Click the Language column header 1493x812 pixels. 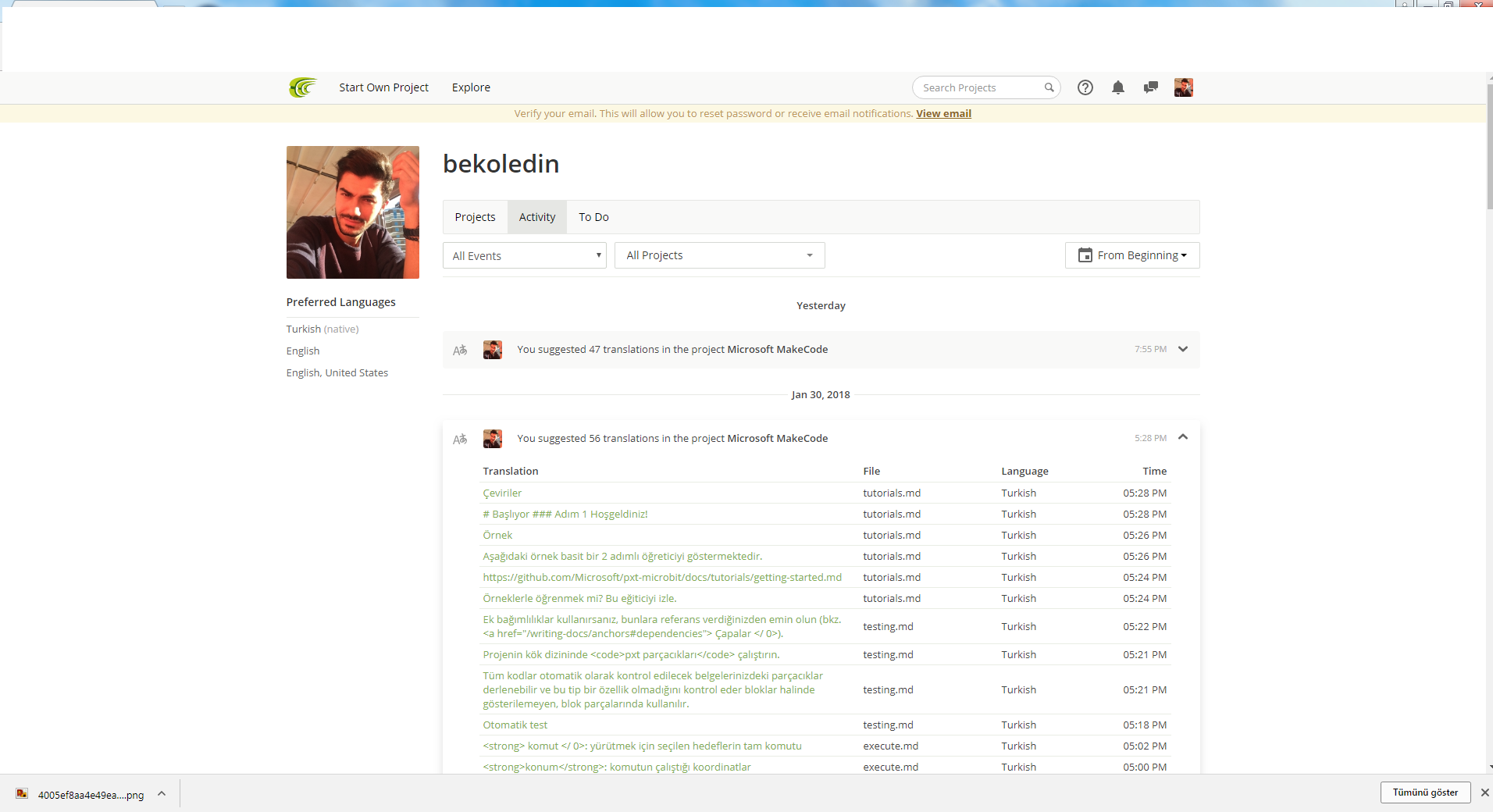click(x=1024, y=471)
